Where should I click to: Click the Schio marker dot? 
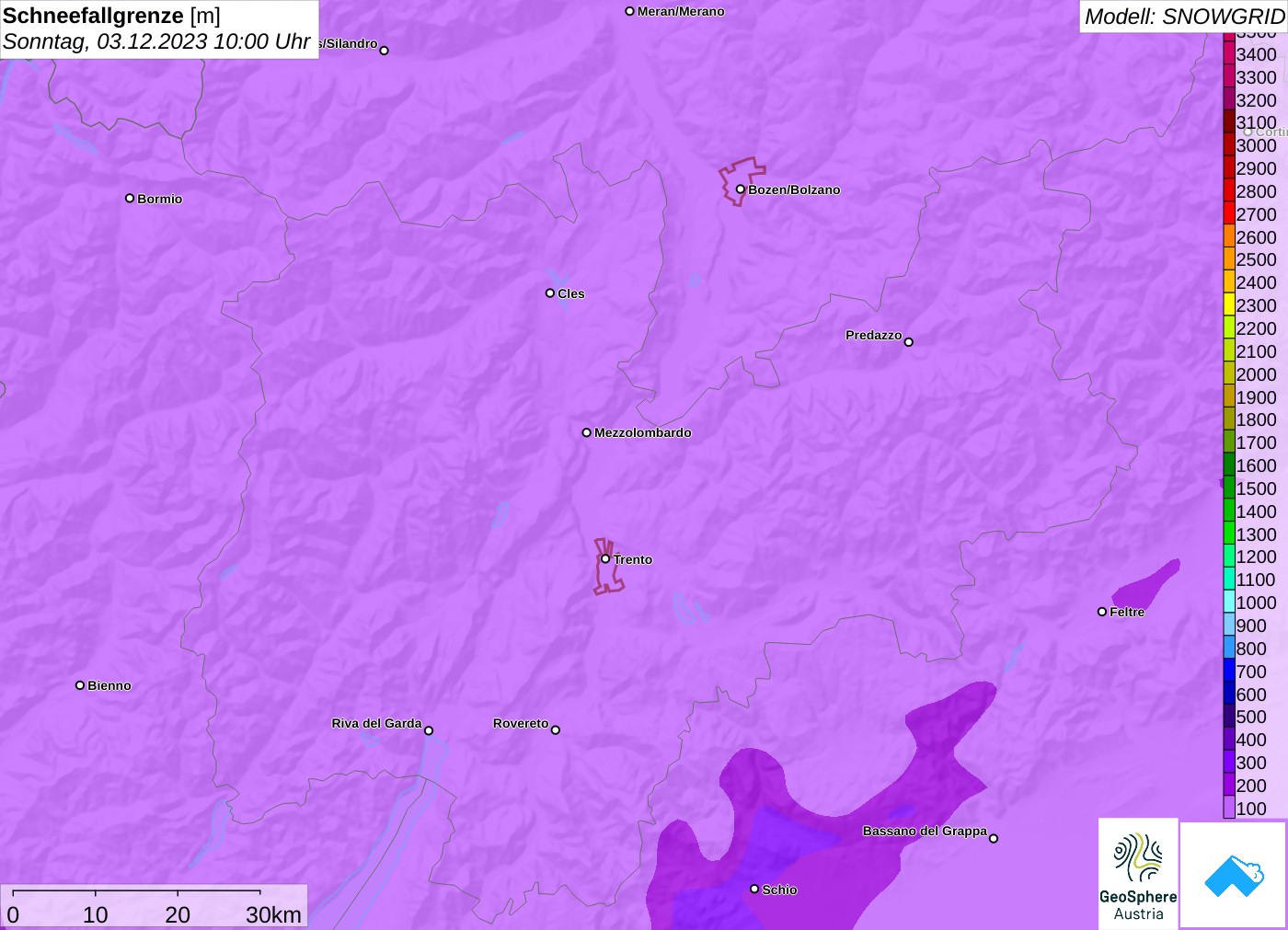(754, 889)
